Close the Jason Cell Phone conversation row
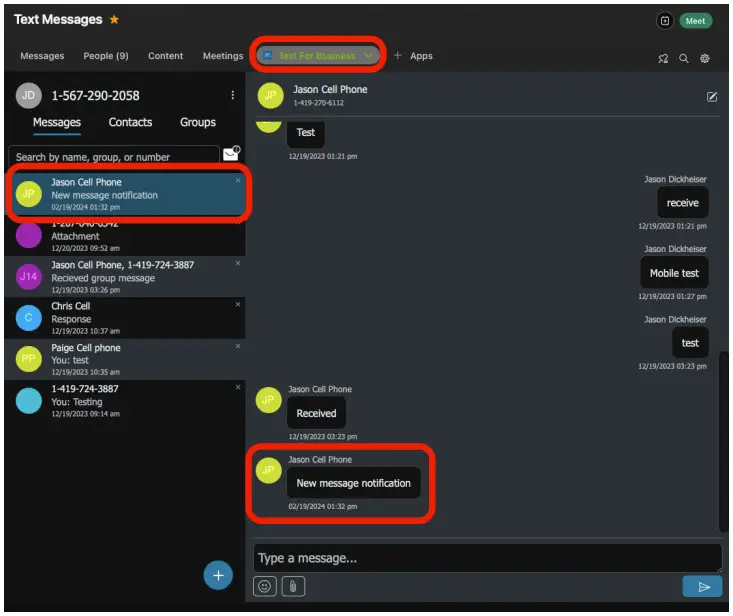The width and height of the screenshot is (733, 616). tap(238, 180)
